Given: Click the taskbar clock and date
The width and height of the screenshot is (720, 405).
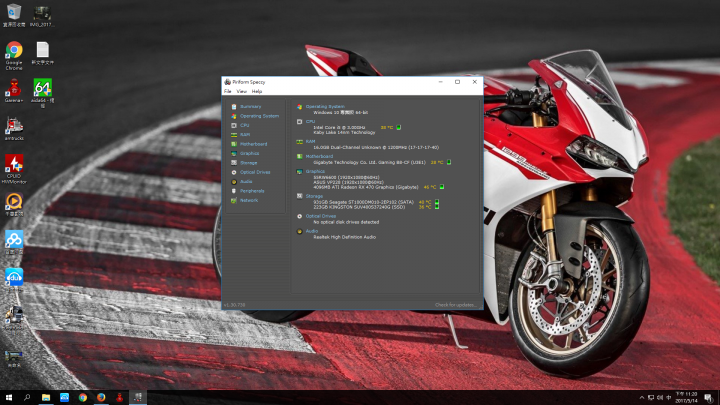Looking at the screenshot, I should [686, 398].
